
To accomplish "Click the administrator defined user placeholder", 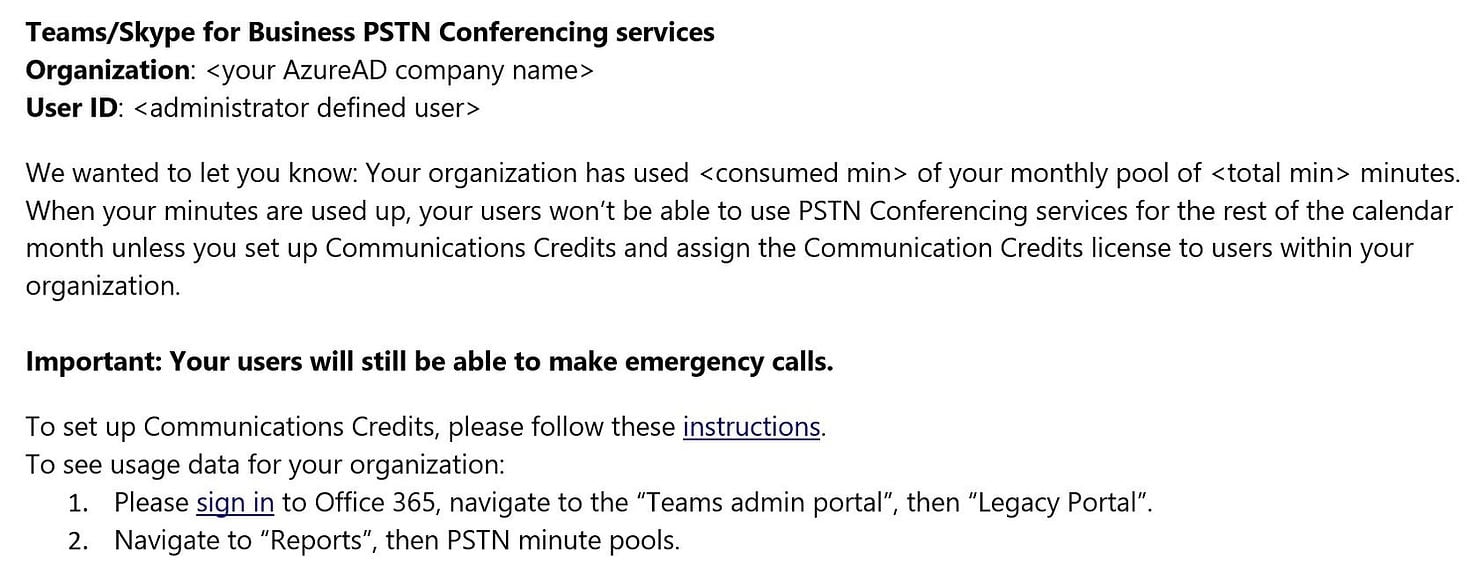I will (x=306, y=108).
